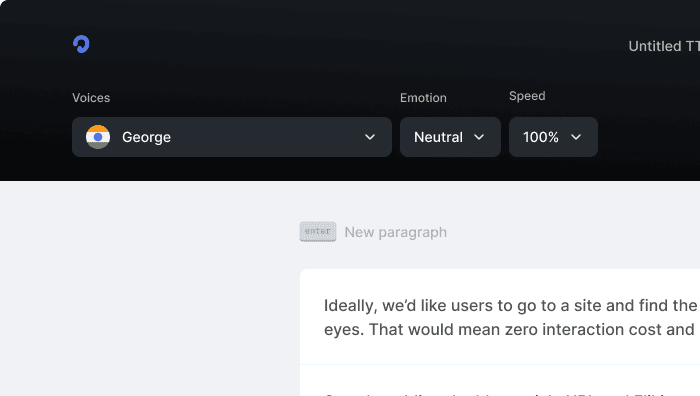Click the Emotion label
Screen dimensions: 700x396
pos(423,98)
